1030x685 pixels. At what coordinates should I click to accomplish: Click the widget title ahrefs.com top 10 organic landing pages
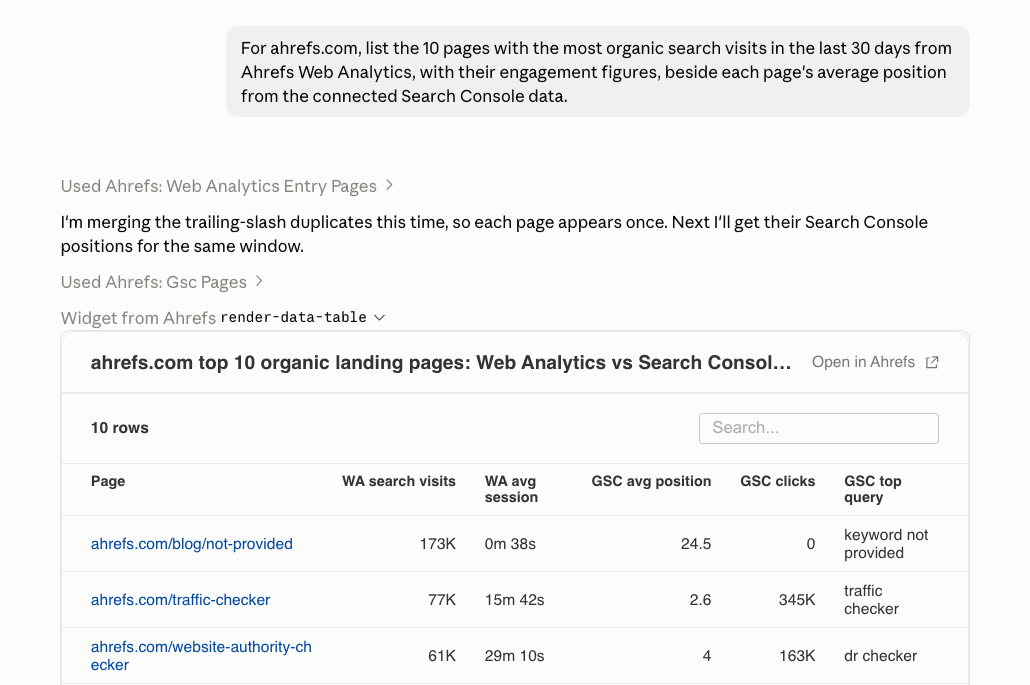[x=441, y=363]
